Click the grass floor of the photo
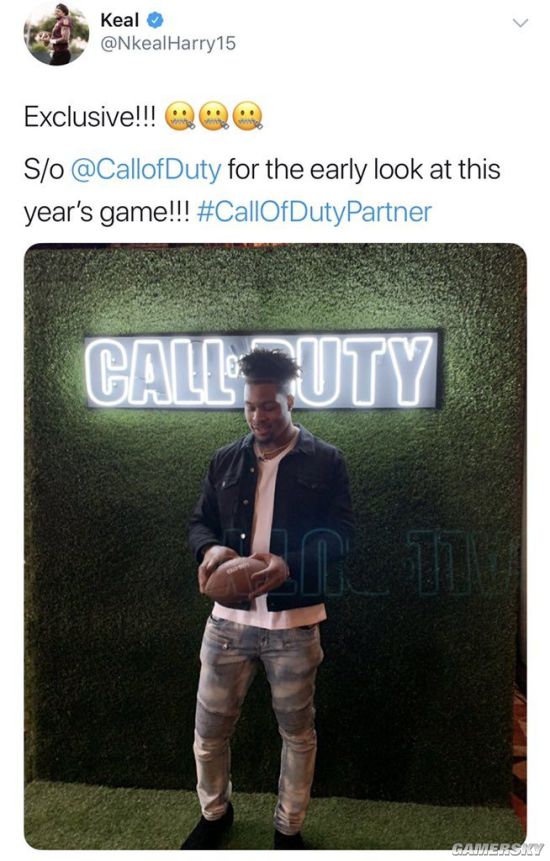550x861 pixels. pos(274,814)
